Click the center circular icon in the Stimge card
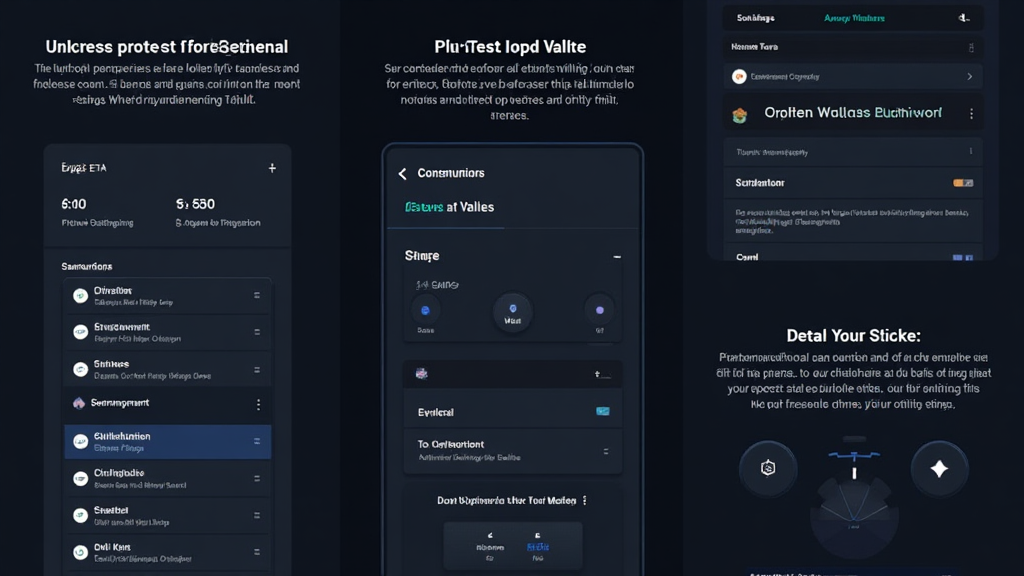Screen dimensions: 1024x576 coord(513,312)
